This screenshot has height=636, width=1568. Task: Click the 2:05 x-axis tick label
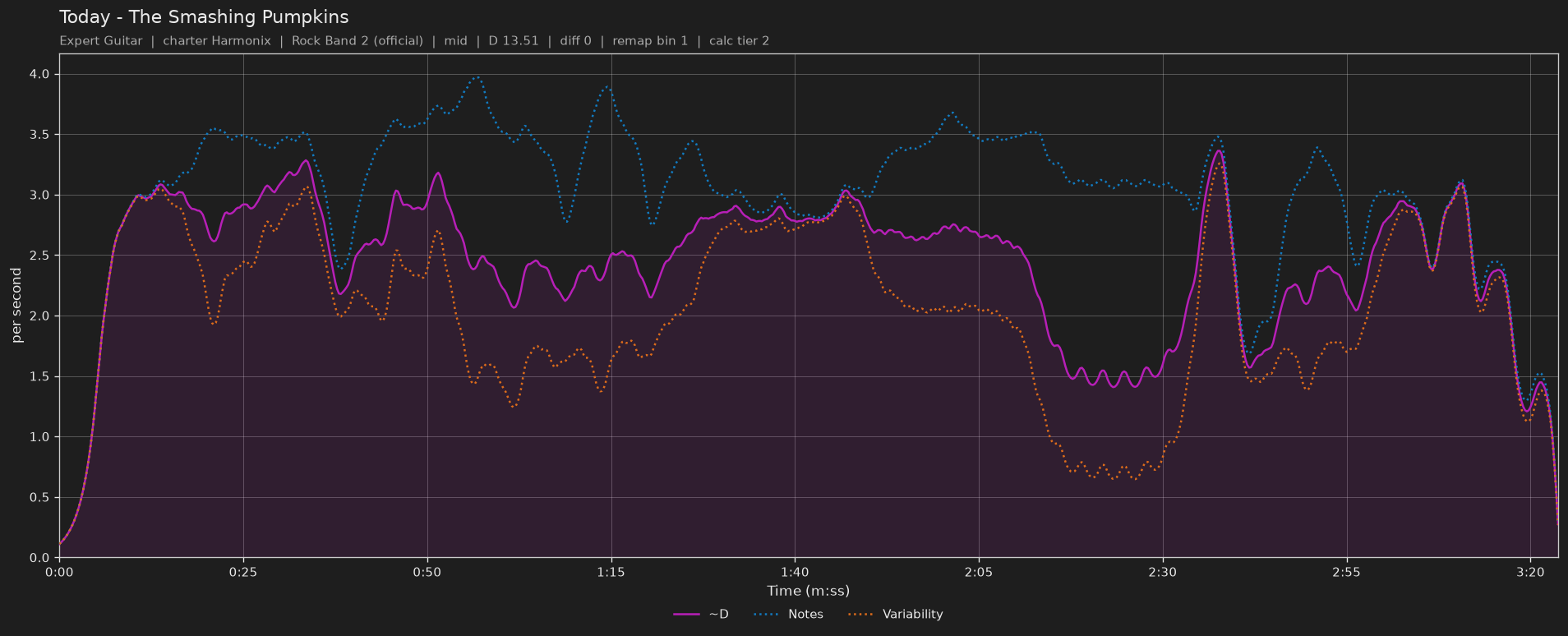coord(979,572)
